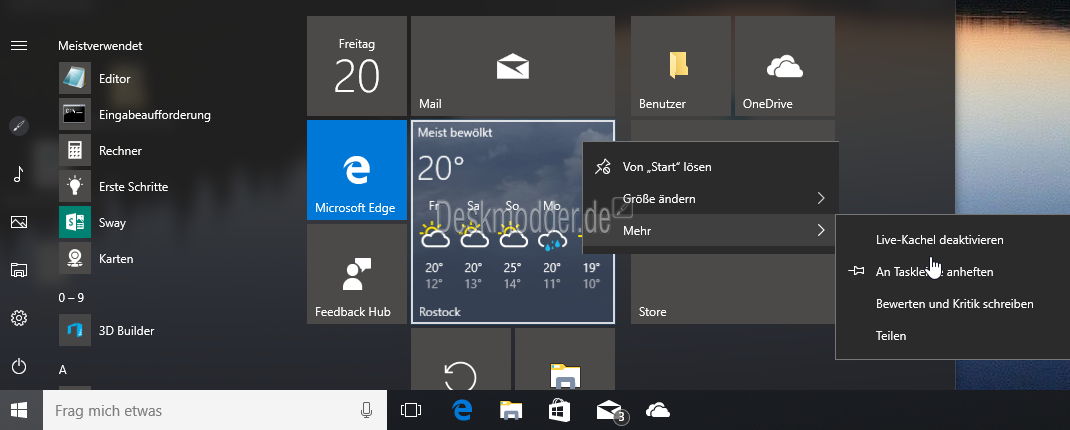Open the OneDrive tile
1070x430 pixels.
785,66
